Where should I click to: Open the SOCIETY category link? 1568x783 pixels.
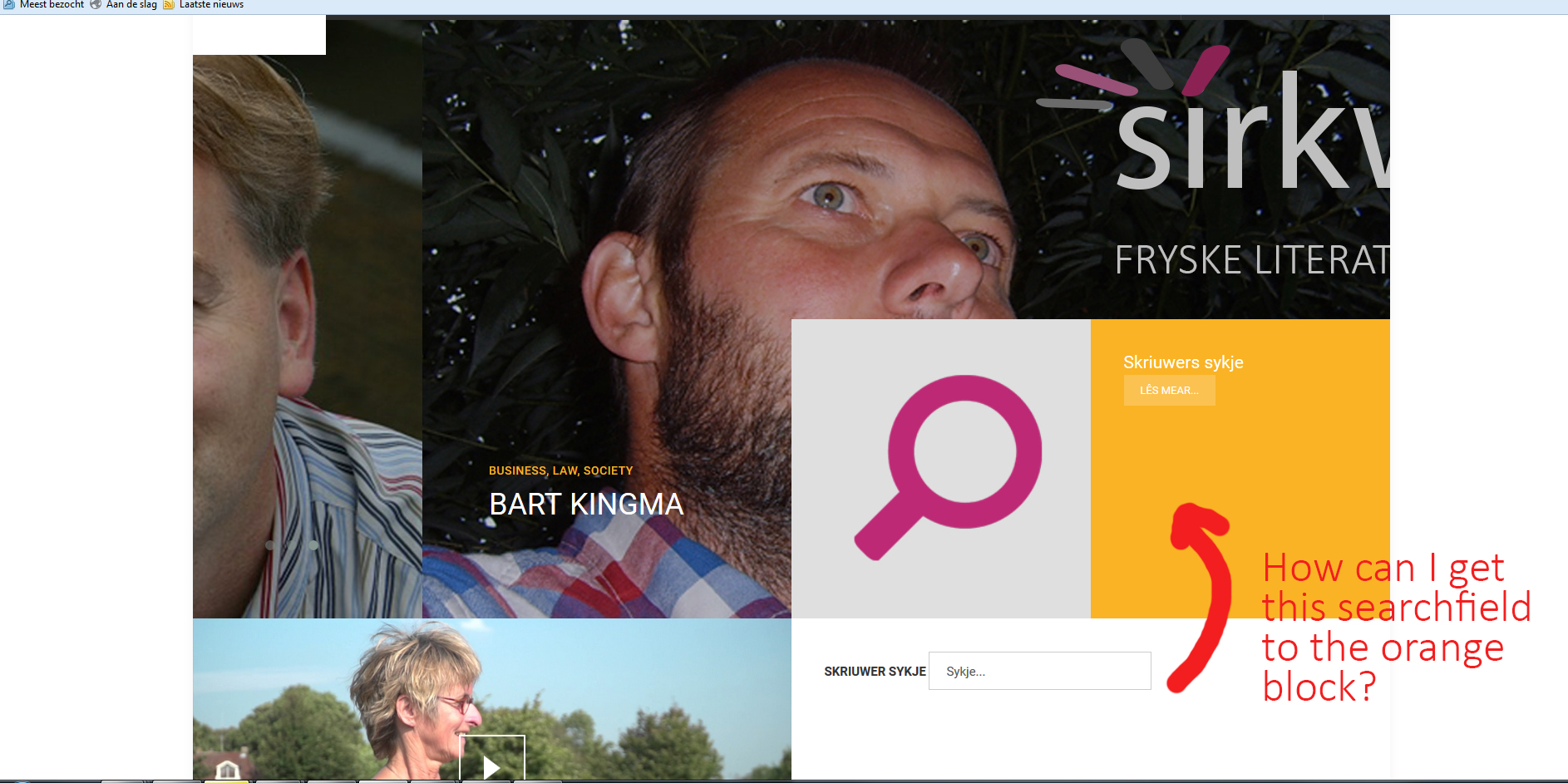coord(608,470)
